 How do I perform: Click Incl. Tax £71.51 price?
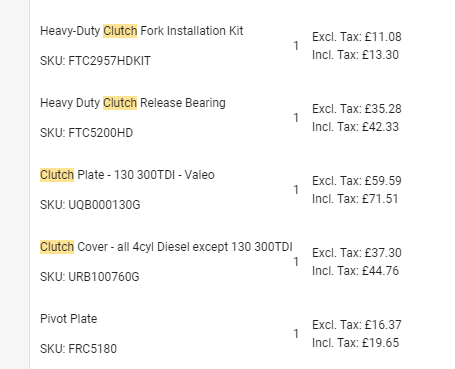click(355, 199)
